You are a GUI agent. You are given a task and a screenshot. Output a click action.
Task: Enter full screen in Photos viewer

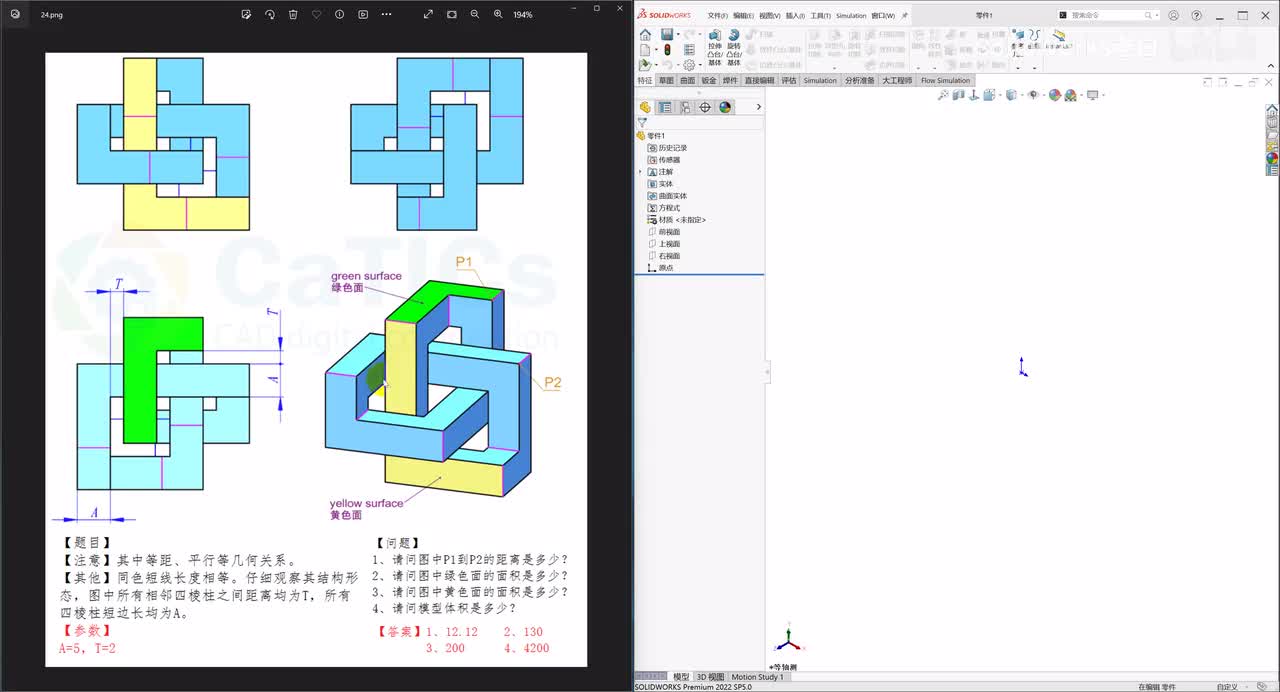(x=428, y=14)
